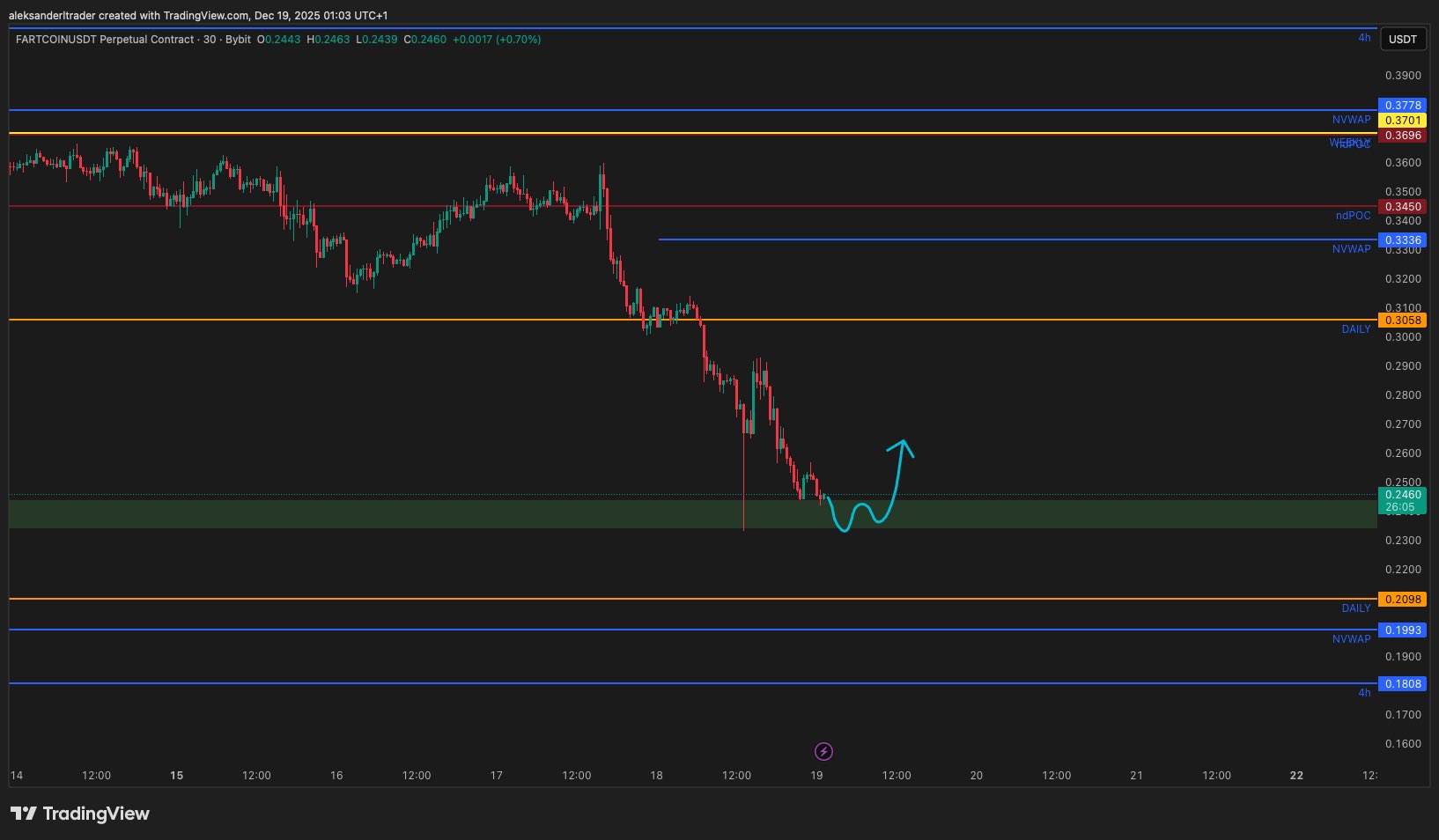
Task: Click date 22 on the time axis
Action: [x=1296, y=776]
